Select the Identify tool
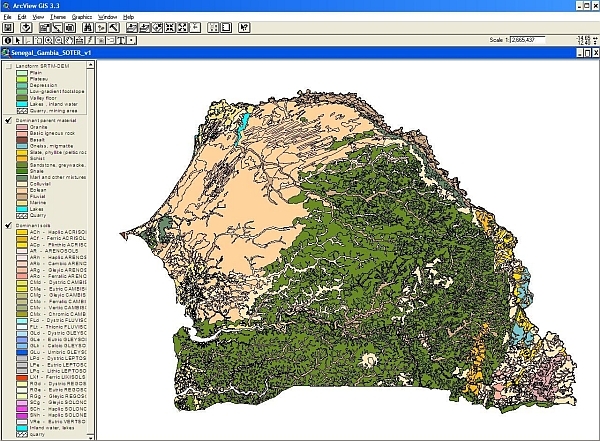The height and width of the screenshot is (441, 600). [8, 41]
